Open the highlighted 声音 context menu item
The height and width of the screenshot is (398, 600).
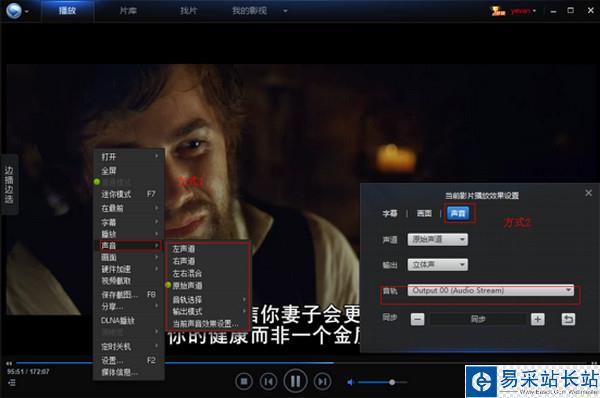tap(129, 246)
